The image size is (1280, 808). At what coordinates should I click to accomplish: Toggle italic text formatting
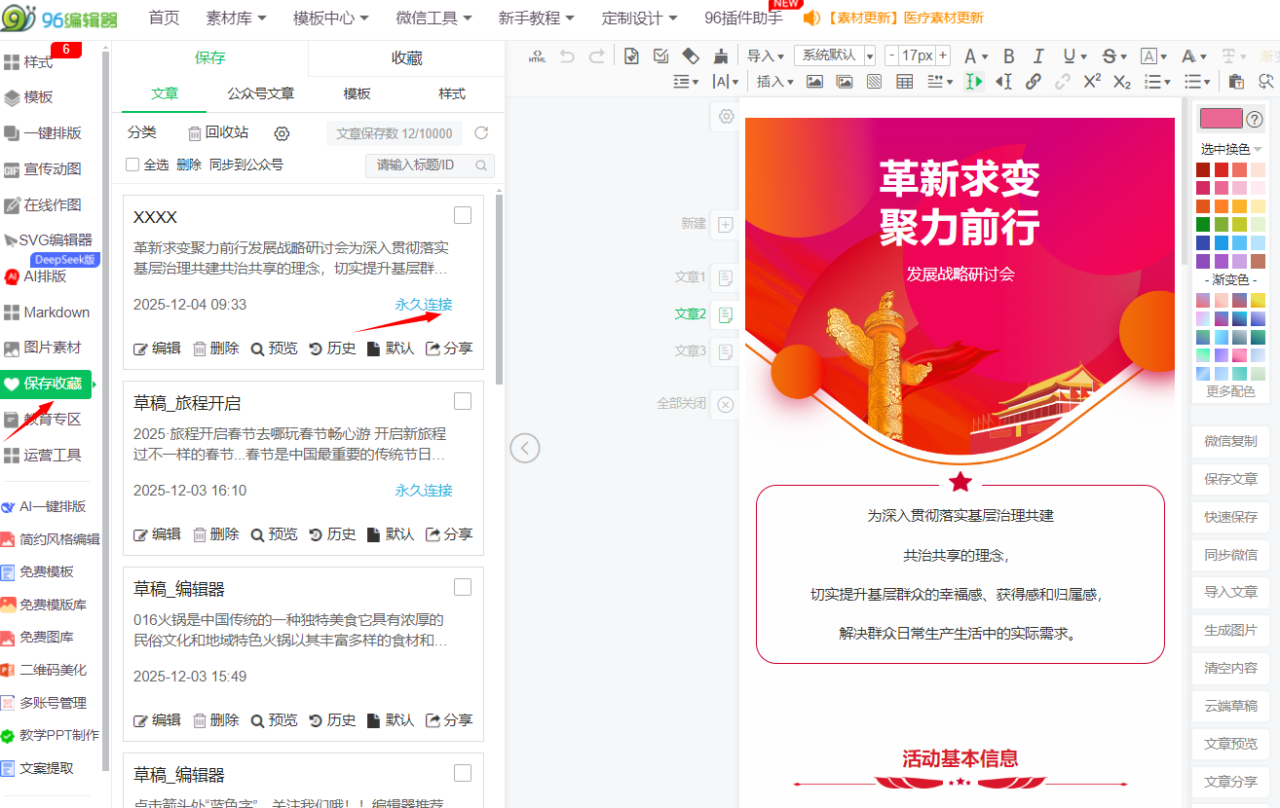[1038, 56]
